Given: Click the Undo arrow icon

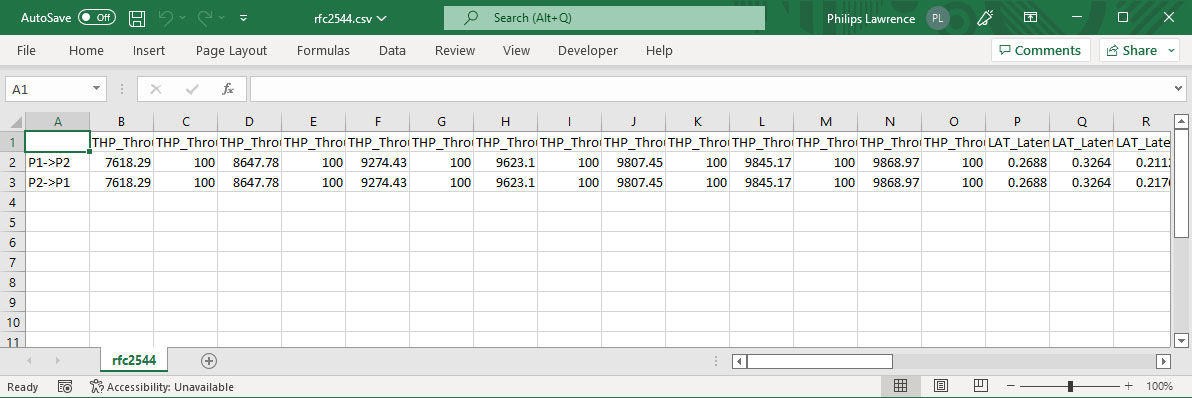Looking at the screenshot, I should point(166,17).
